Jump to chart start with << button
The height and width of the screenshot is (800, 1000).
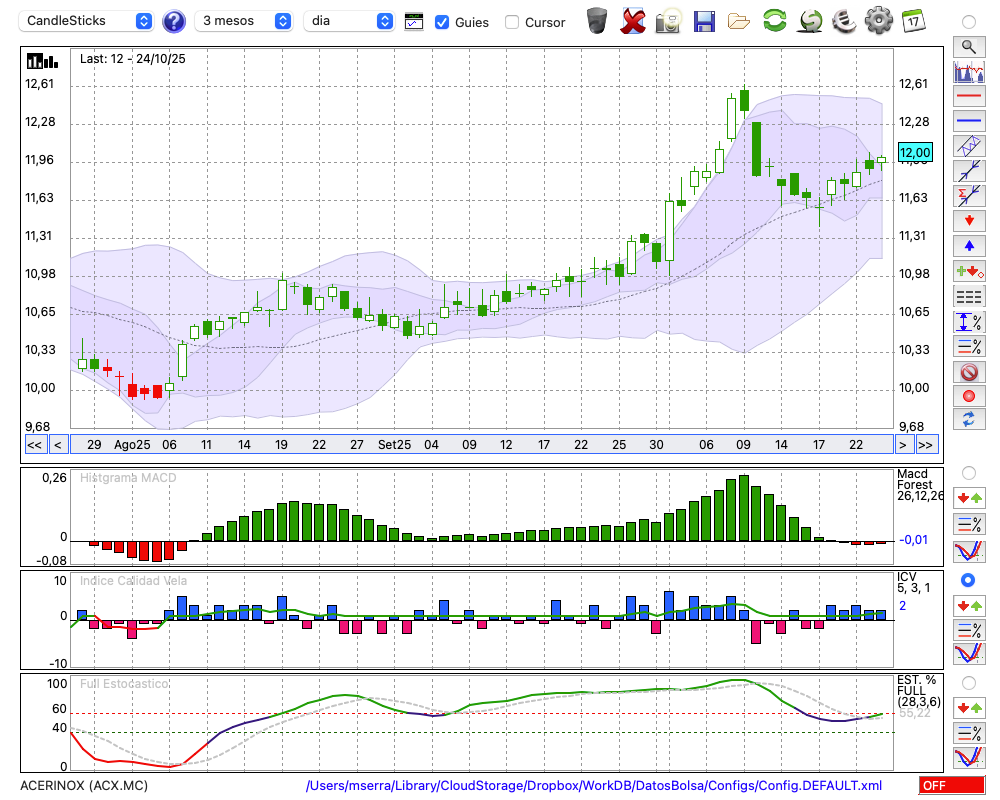34,445
